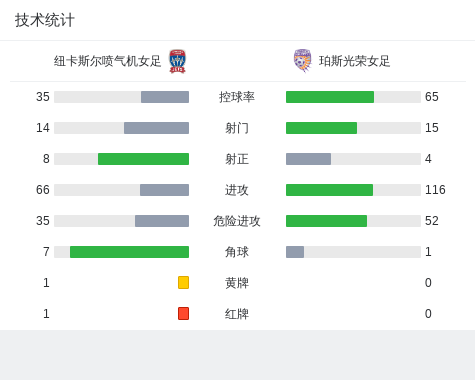The width and height of the screenshot is (475, 380).
Task: Click the green corner kicks bar showing 7
Action: [x=129, y=252]
